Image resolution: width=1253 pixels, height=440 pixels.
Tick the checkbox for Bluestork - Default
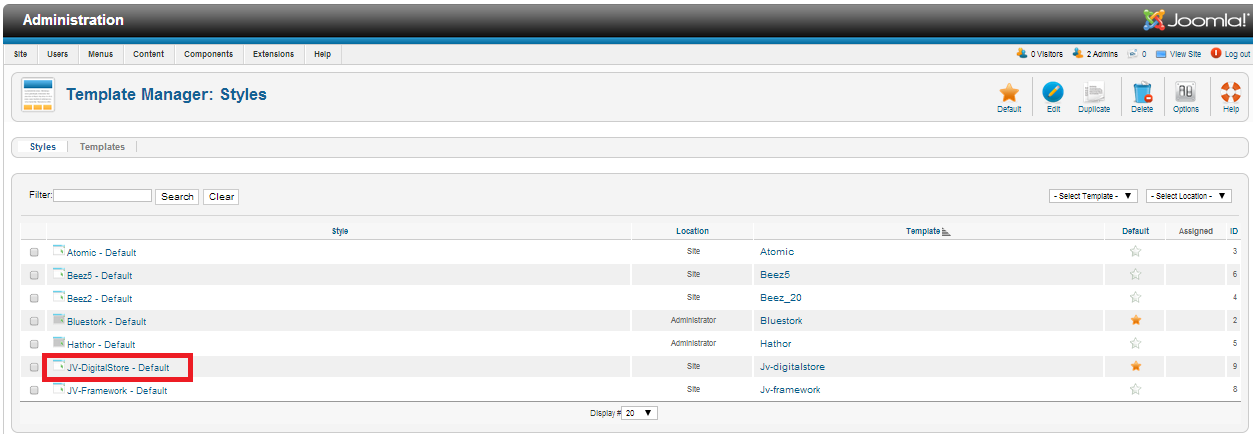pos(34,321)
